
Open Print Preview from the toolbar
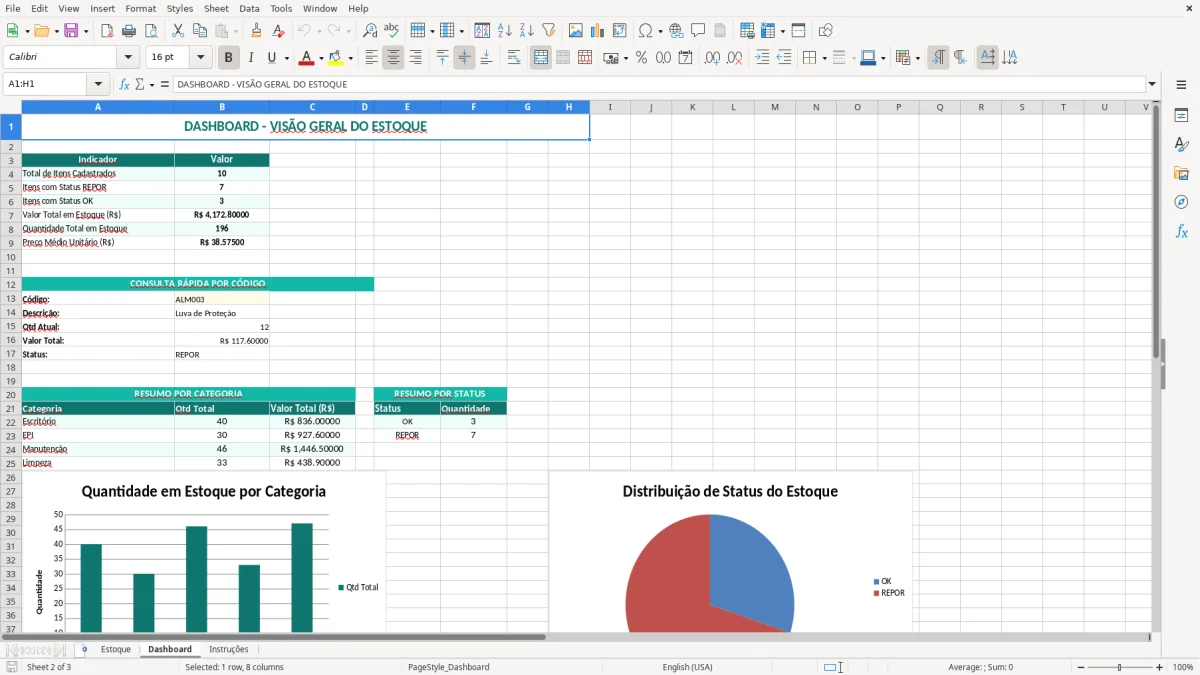(x=151, y=31)
